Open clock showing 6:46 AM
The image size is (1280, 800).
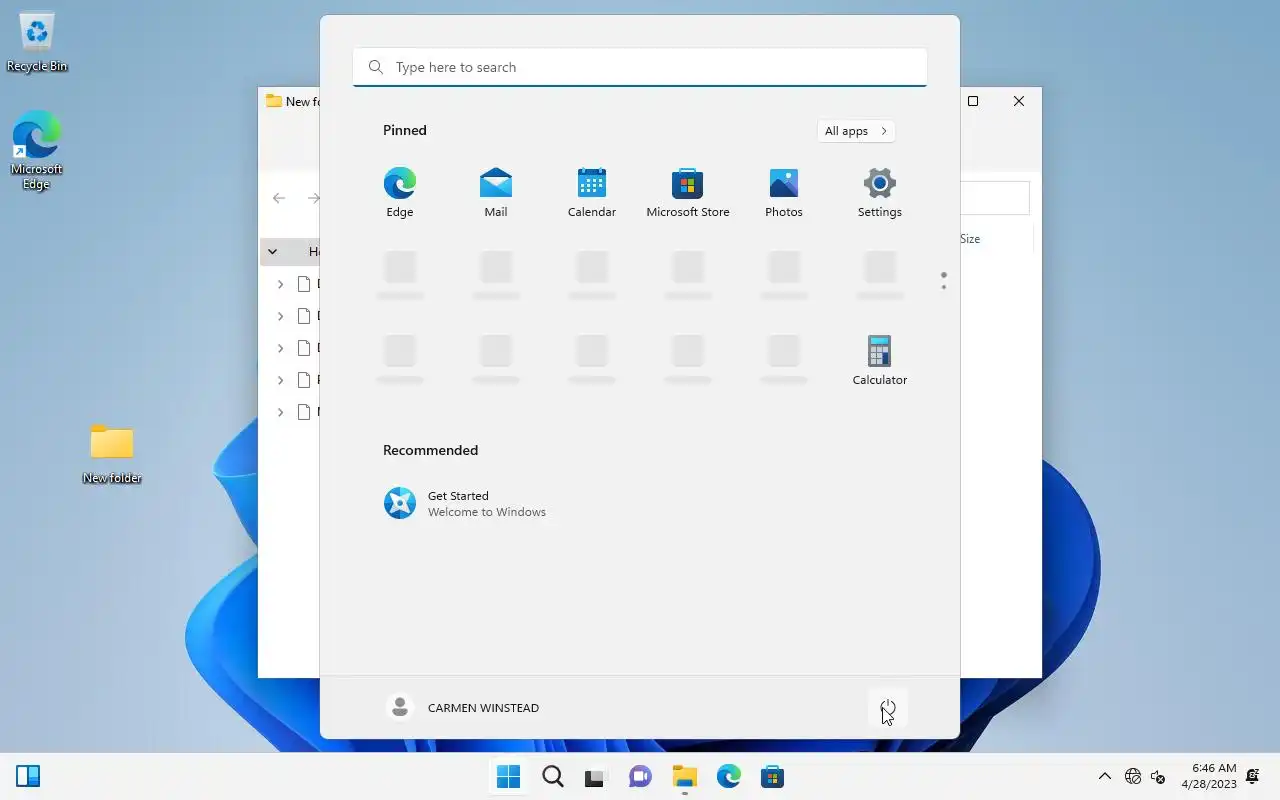(x=1209, y=776)
